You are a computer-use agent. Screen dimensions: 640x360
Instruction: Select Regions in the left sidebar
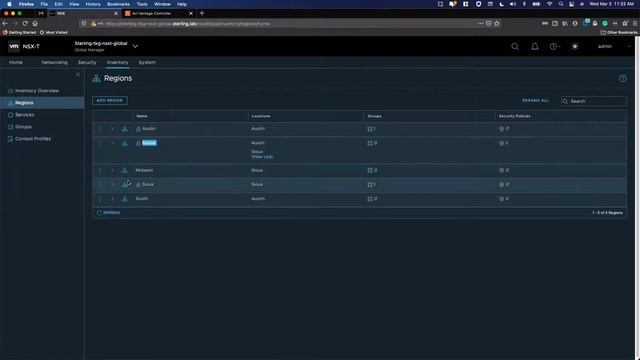point(42,103)
